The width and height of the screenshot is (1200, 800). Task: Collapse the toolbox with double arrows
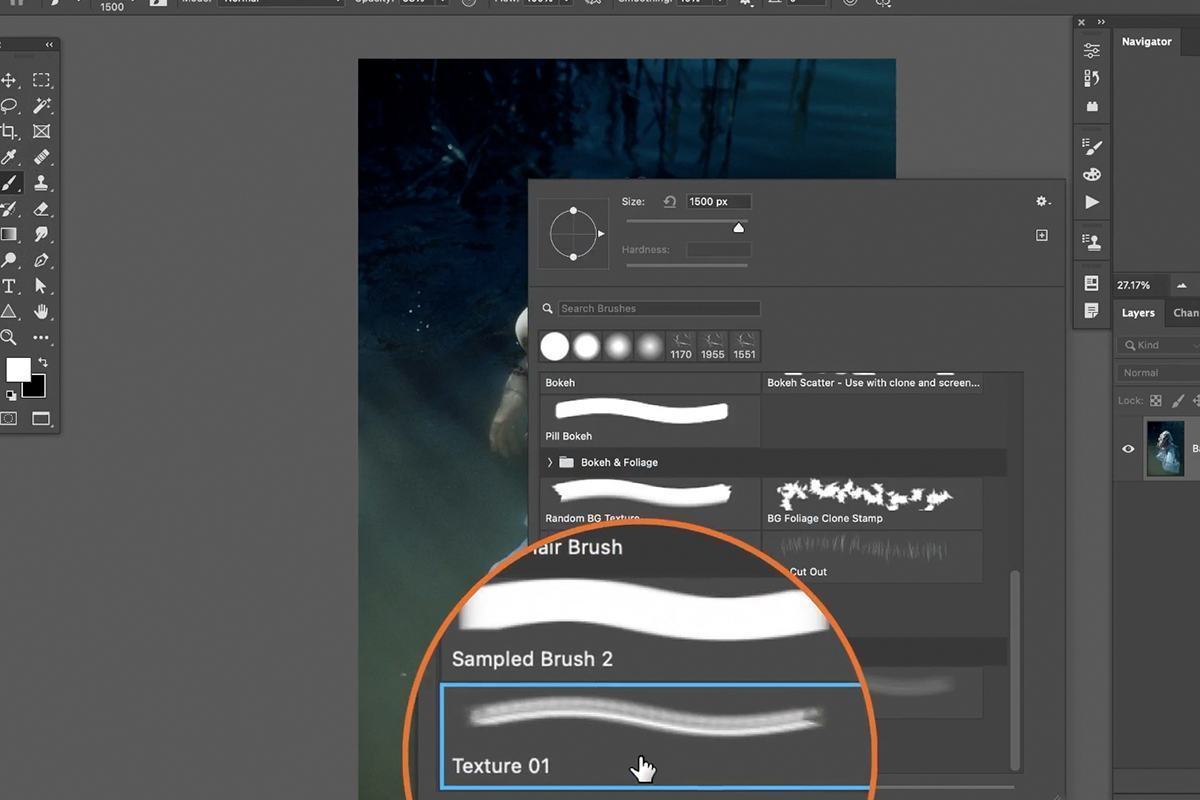click(49, 45)
